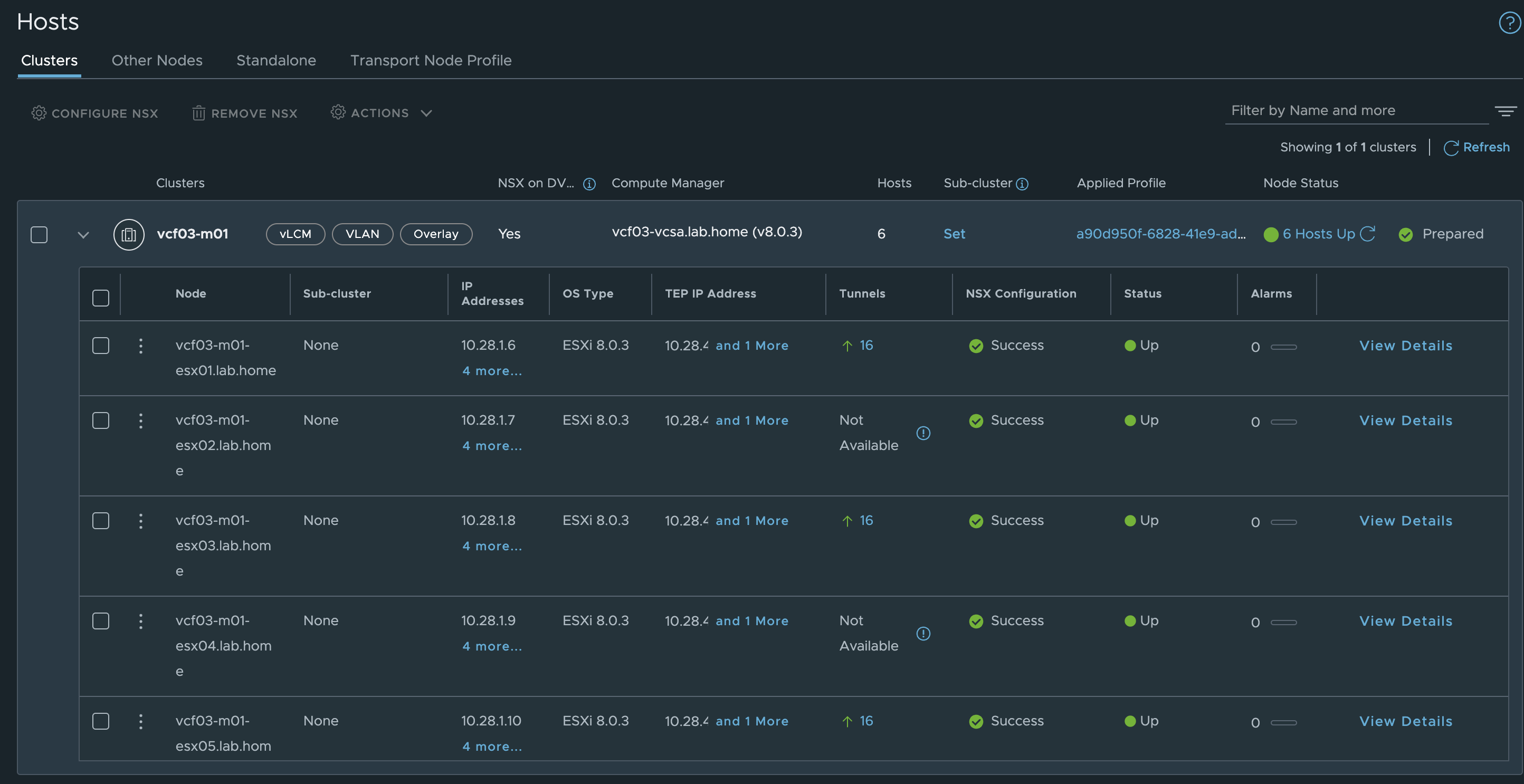This screenshot has height=784, width=1524.
Task: Click refresh icon next to 6 Hosts Up
Action: pyautogui.click(x=1367, y=234)
